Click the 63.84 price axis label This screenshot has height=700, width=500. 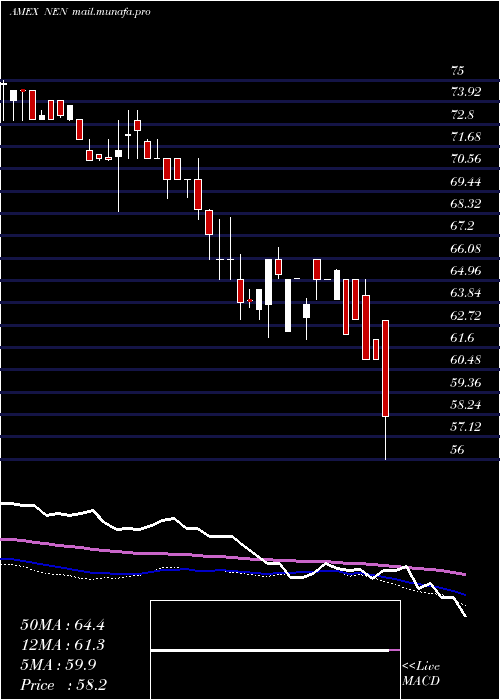coord(467,293)
